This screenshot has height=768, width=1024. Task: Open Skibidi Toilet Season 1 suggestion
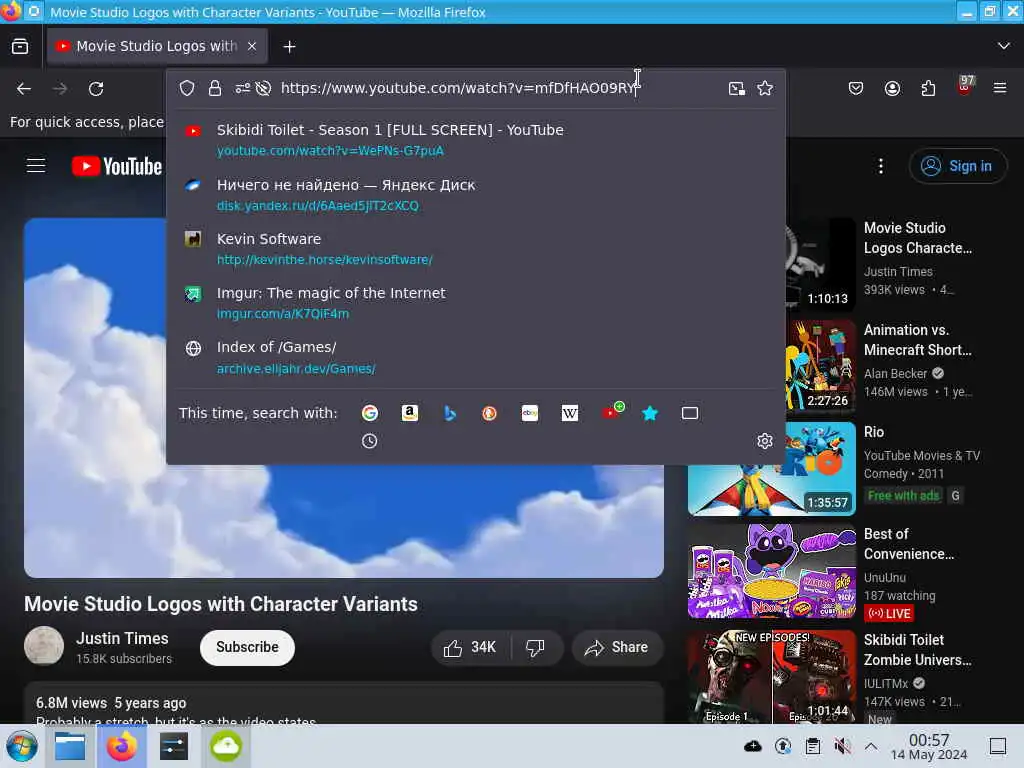(475, 140)
